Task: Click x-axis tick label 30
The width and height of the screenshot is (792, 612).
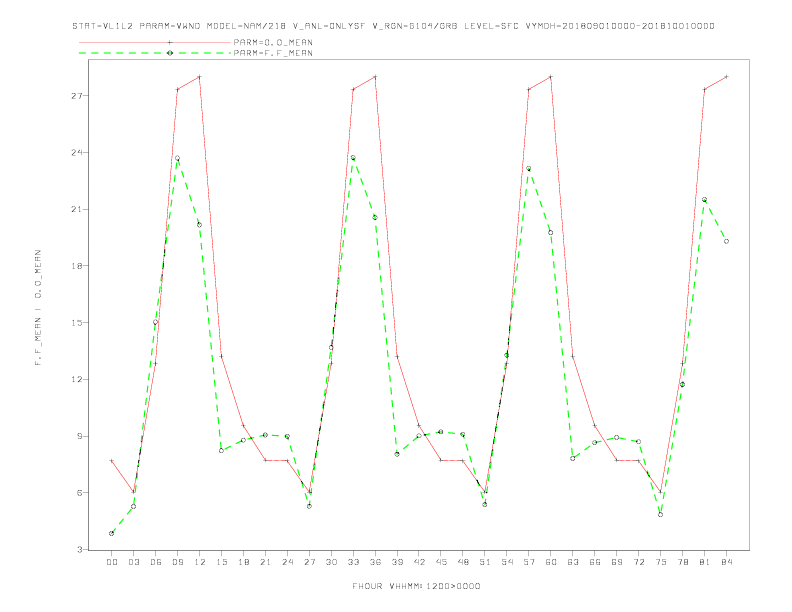Action: [331, 562]
